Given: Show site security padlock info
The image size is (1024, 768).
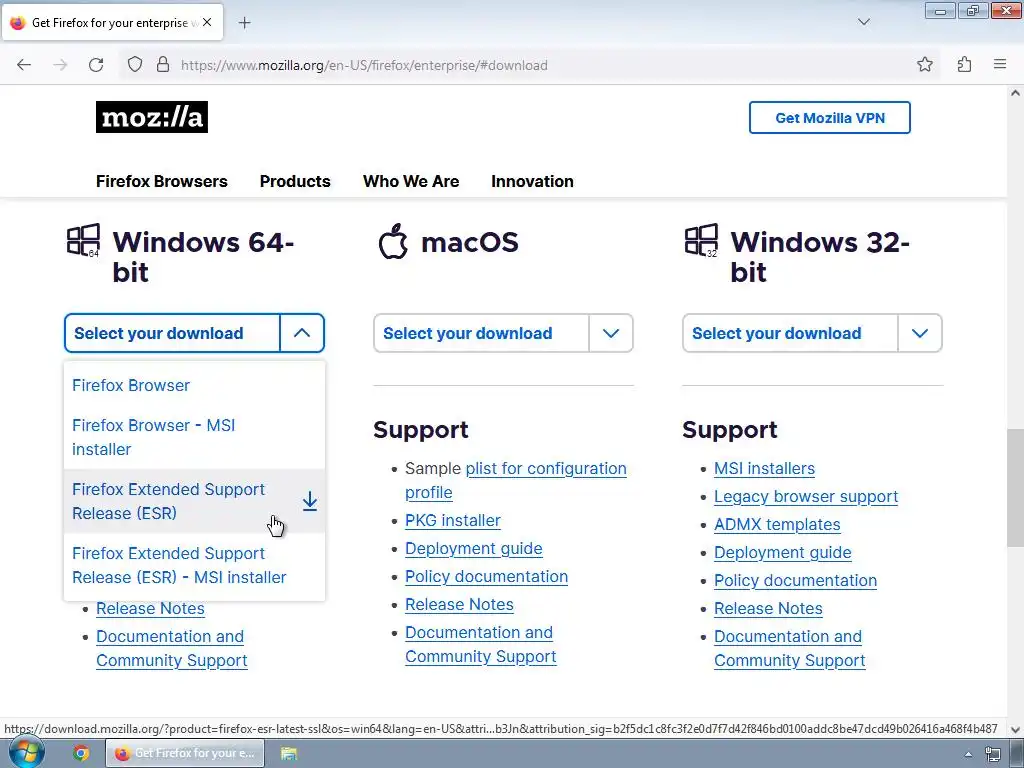Looking at the screenshot, I should pyautogui.click(x=163, y=65).
